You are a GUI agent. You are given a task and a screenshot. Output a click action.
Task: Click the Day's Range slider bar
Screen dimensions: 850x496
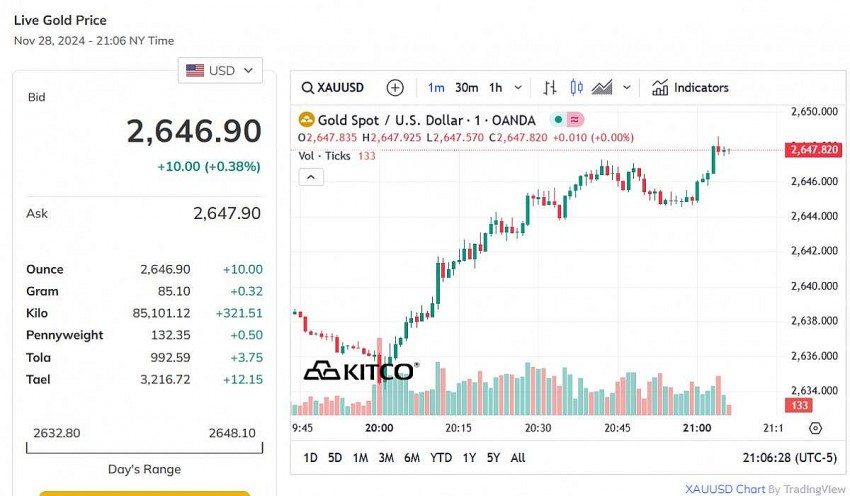point(145,447)
